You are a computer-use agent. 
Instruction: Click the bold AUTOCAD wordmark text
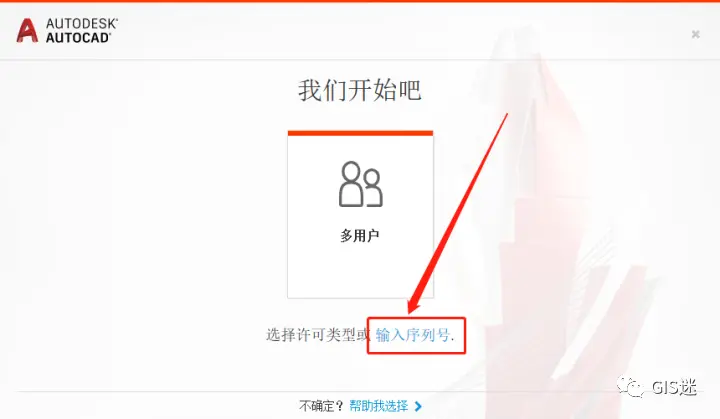(78, 38)
